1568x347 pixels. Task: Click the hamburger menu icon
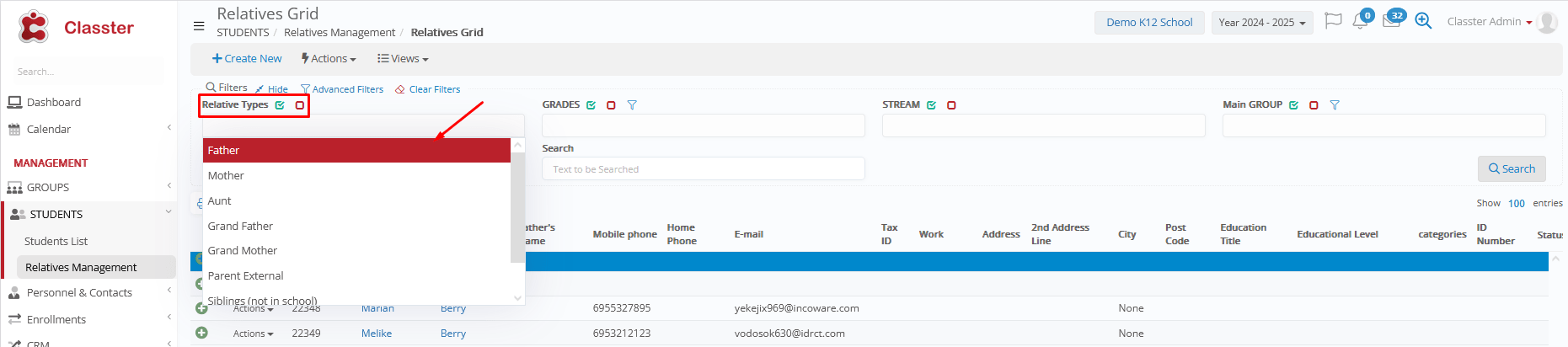[x=199, y=26]
